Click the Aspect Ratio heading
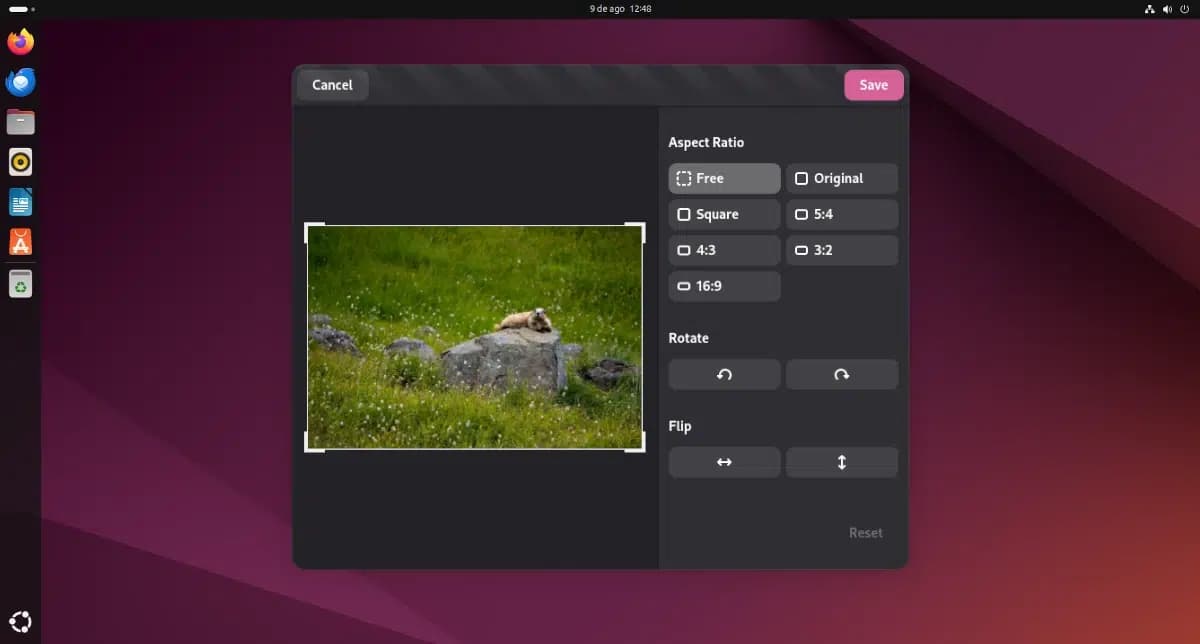The width and height of the screenshot is (1200, 644). tap(706, 142)
